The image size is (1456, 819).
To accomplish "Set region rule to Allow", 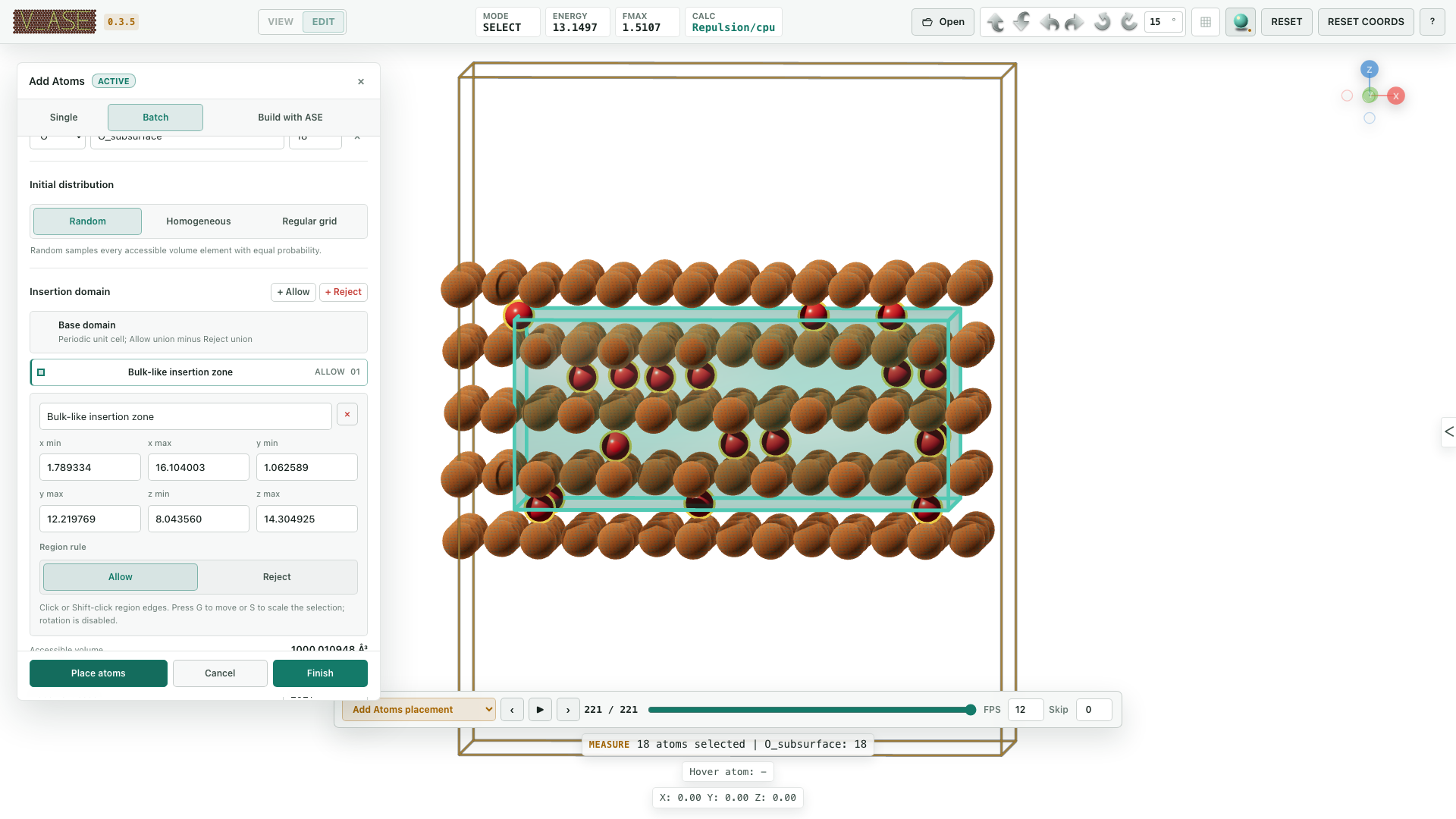I will [121, 577].
